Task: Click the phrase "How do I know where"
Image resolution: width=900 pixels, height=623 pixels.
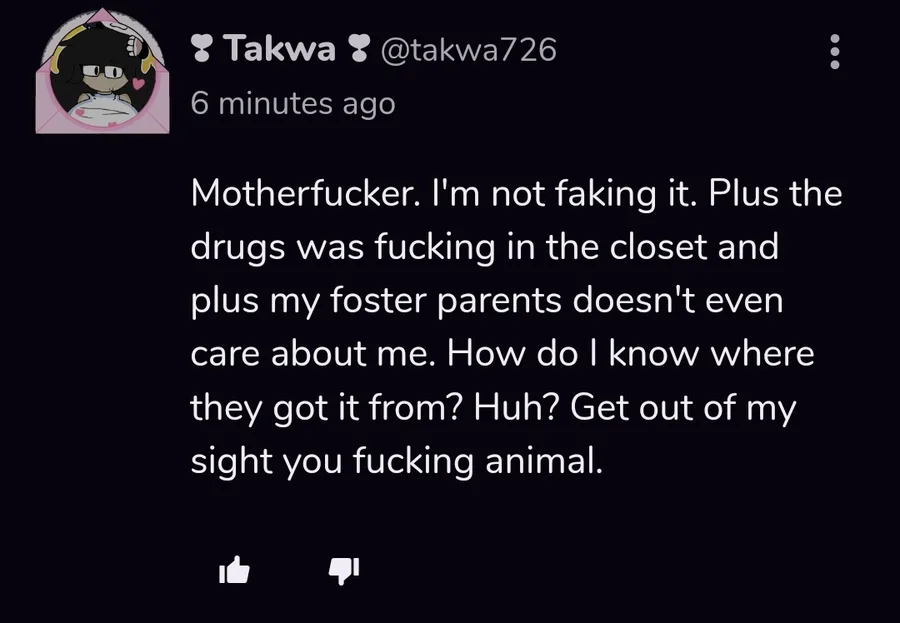Action: click(630, 354)
